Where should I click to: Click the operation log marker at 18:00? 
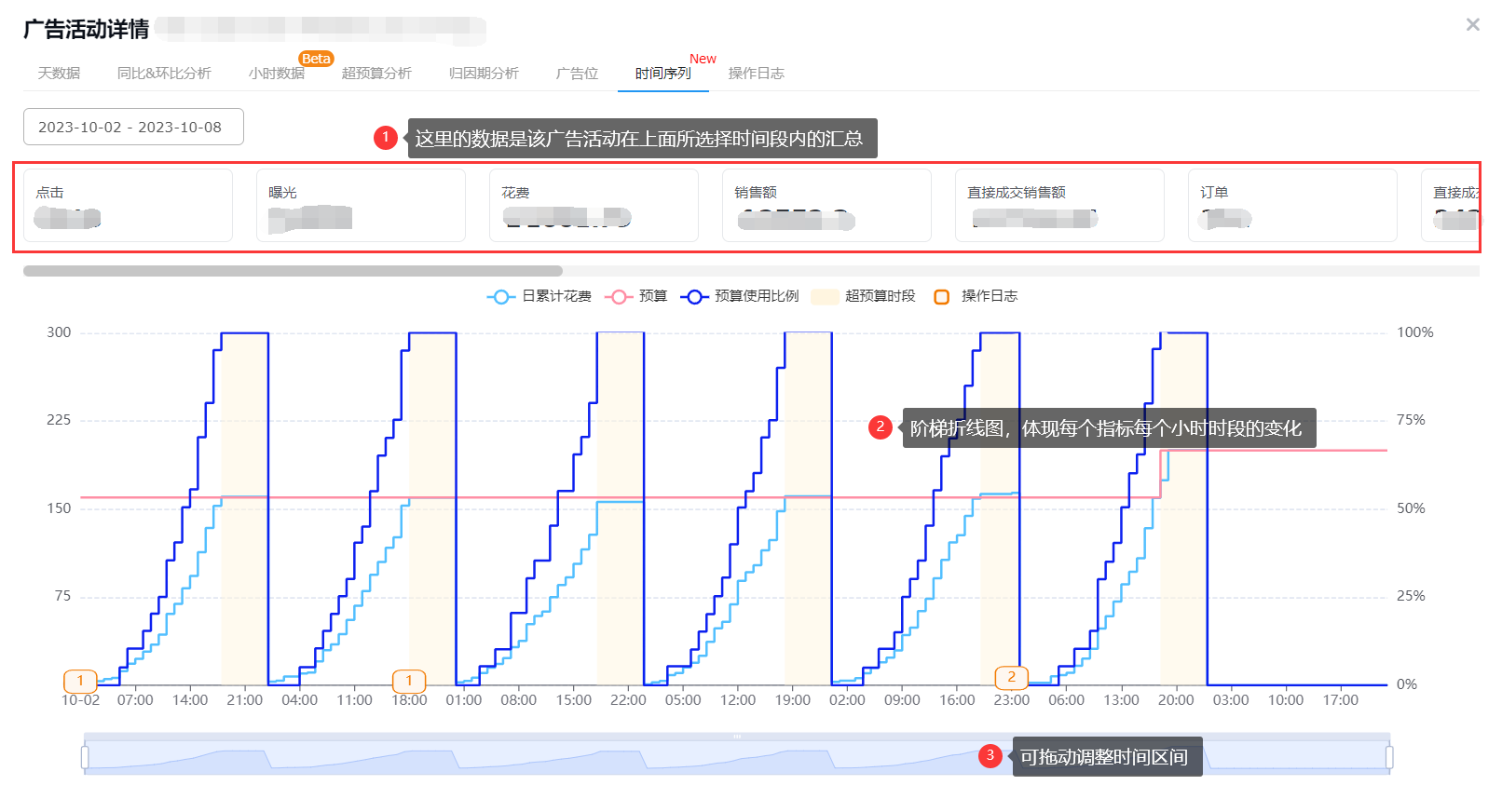click(x=409, y=681)
